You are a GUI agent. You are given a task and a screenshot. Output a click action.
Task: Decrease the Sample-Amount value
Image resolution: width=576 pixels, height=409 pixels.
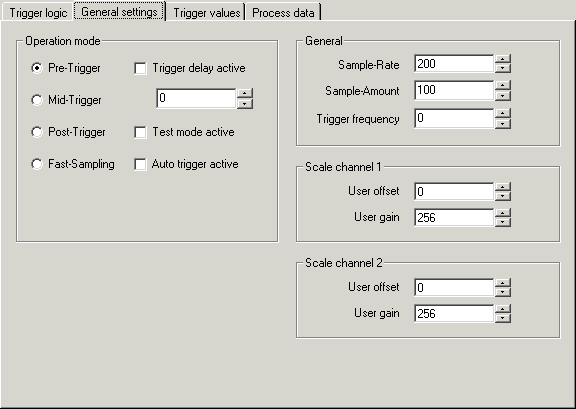click(x=503, y=95)
